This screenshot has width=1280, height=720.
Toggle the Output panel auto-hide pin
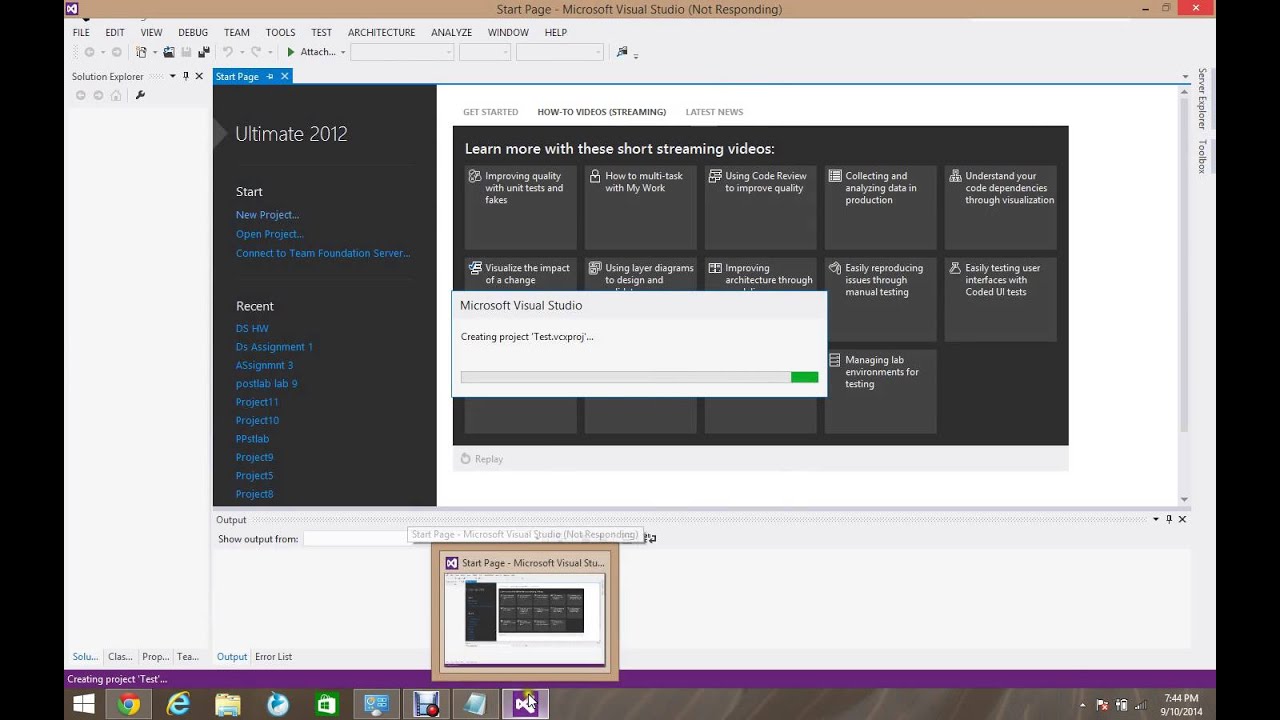(1169, 519)
